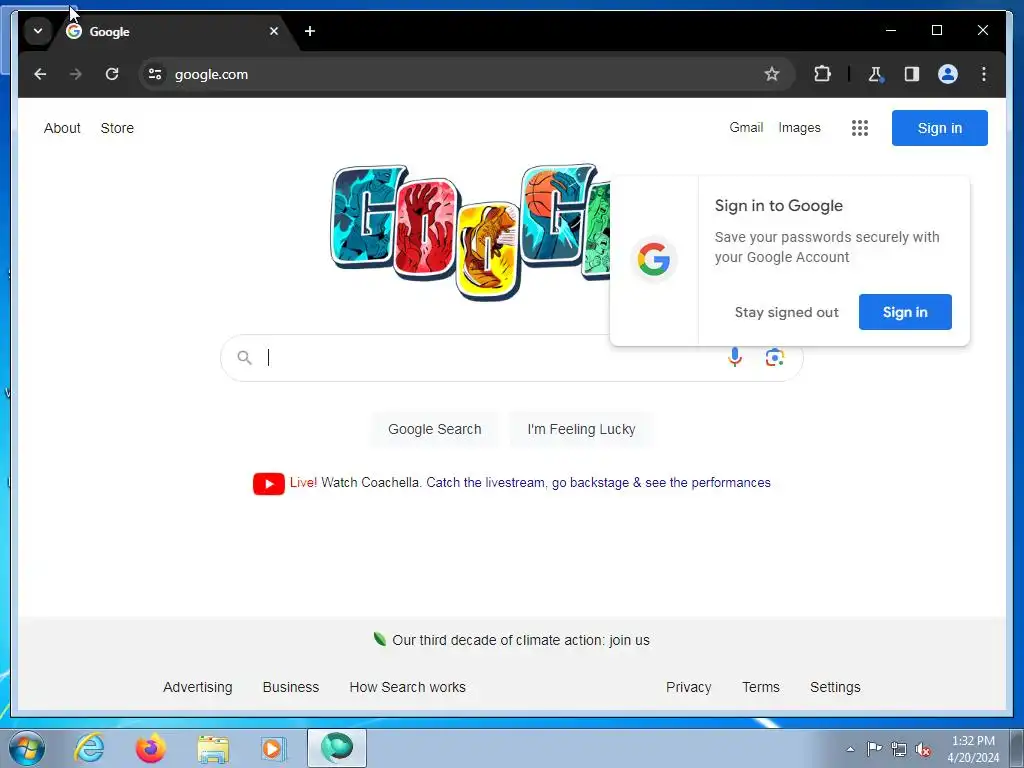Click the Google Search button
Viewport: 1024px width, 768px height.
(x=434, y=429)
